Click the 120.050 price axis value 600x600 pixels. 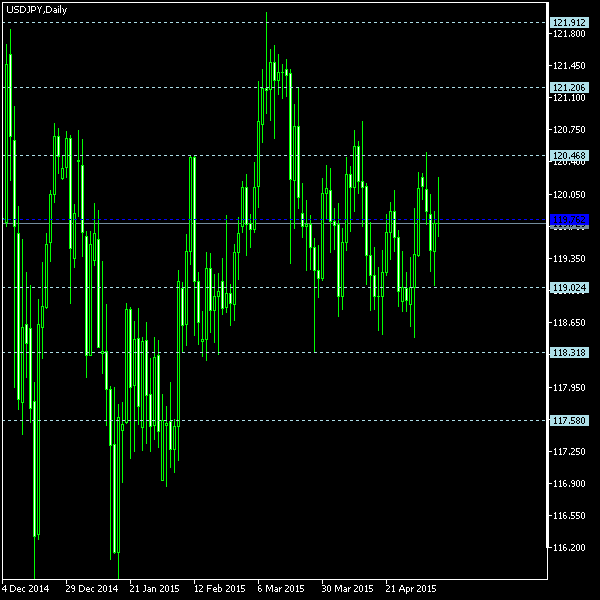569,195
